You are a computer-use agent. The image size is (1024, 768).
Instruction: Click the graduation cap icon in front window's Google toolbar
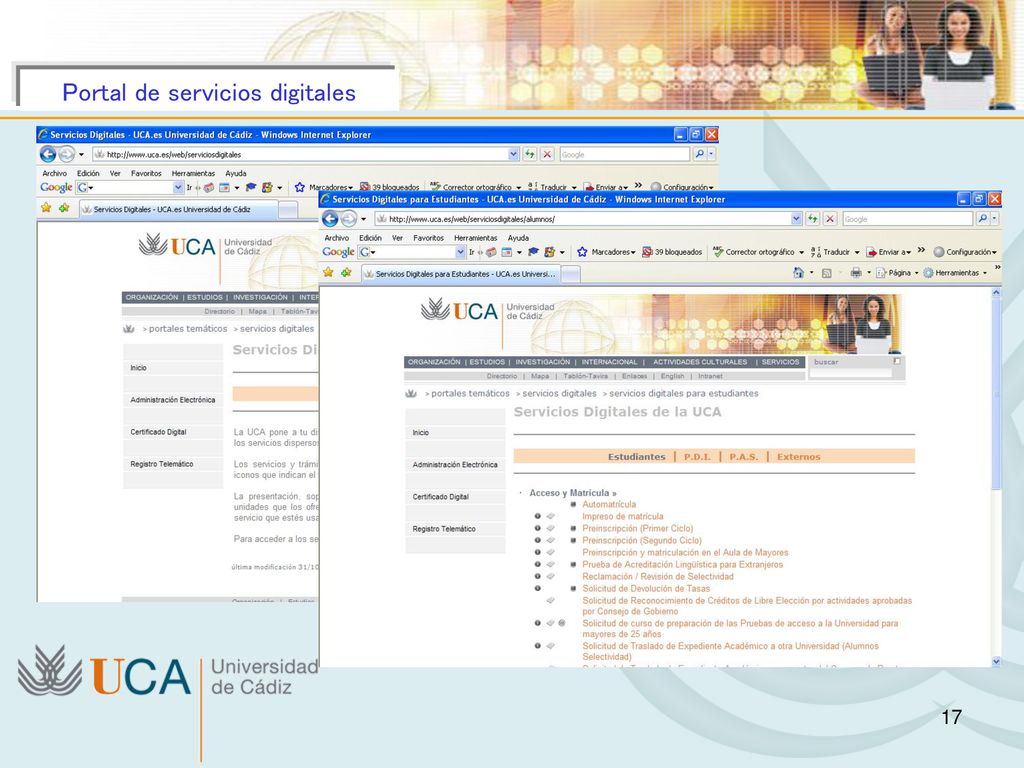coord(533,252)
